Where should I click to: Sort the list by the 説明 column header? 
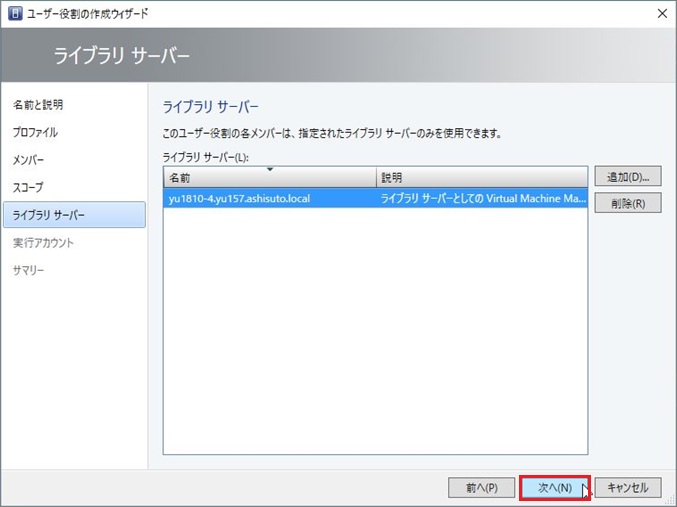tap(480, 178)
